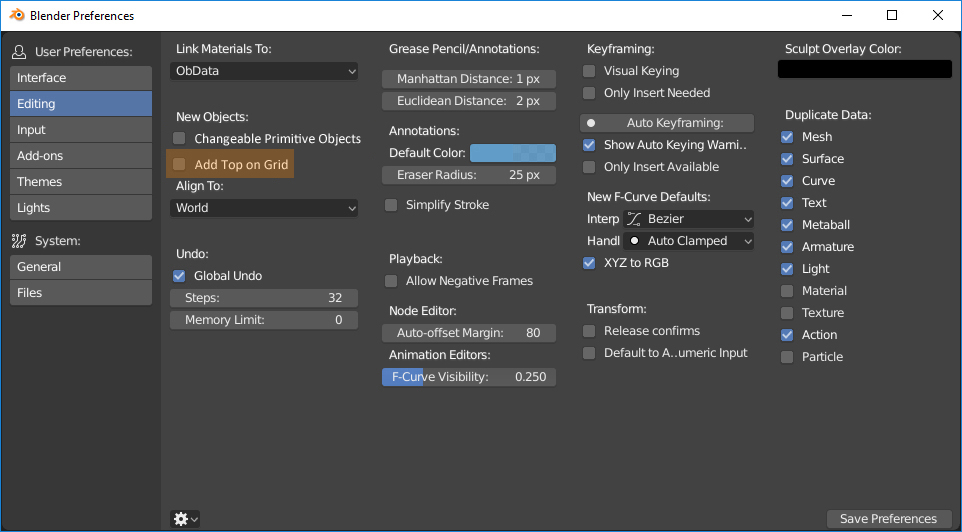This screenshot has width=962, height=532.
Task: Open the Add-ons section
Action: 81,156
